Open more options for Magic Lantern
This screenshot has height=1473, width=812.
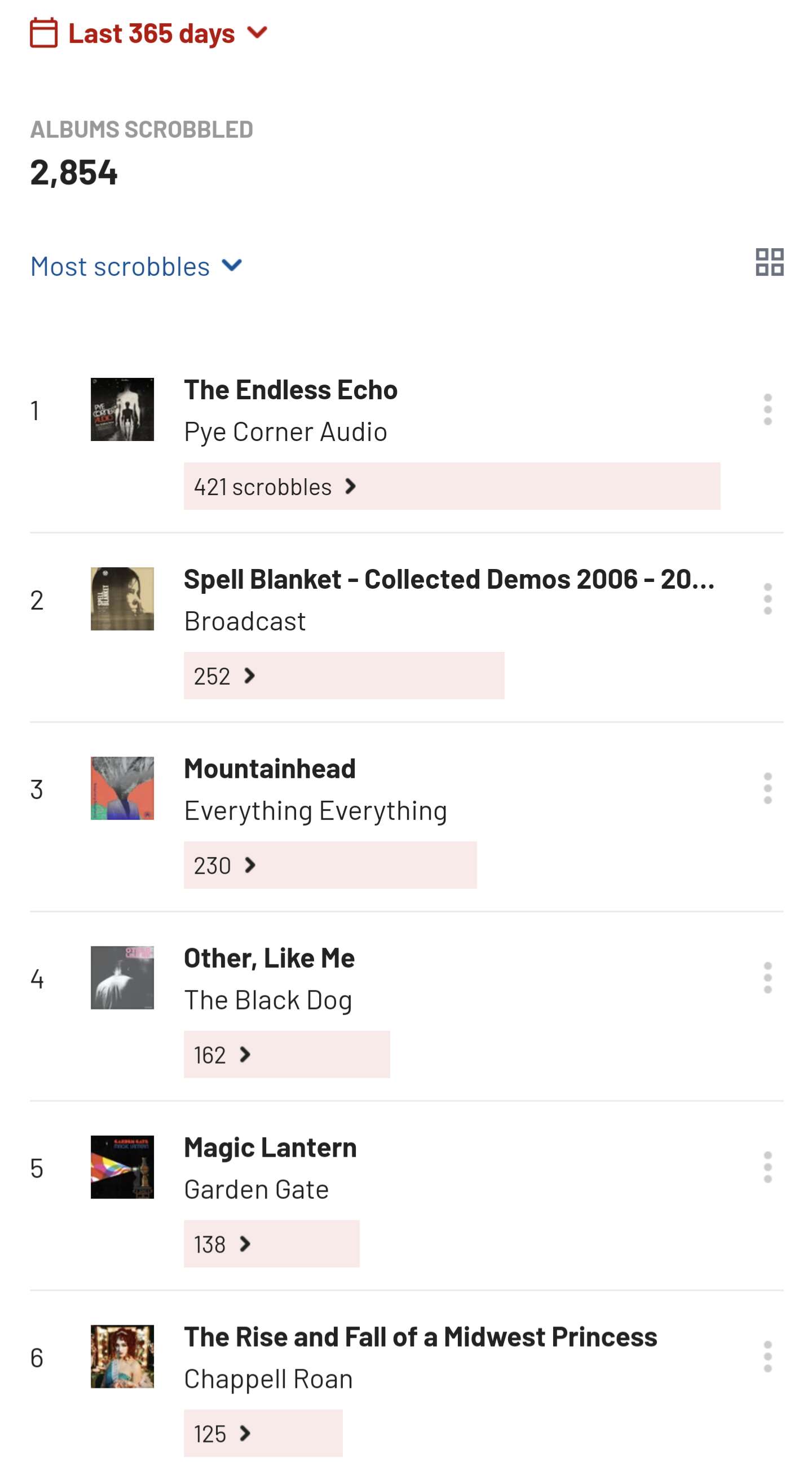pyautogui.click(x=767, y=1167)
